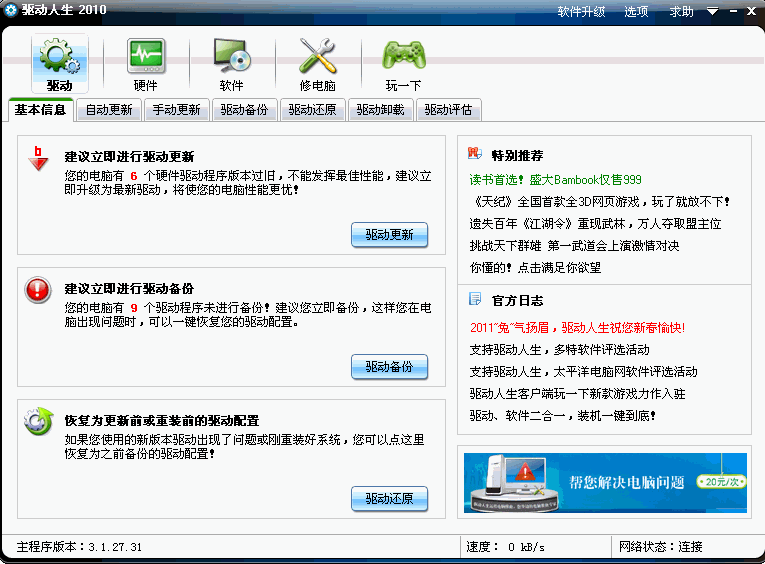Switch to the 驱动卸载 tab
The image size is (765, 564).
click(381, 110)
